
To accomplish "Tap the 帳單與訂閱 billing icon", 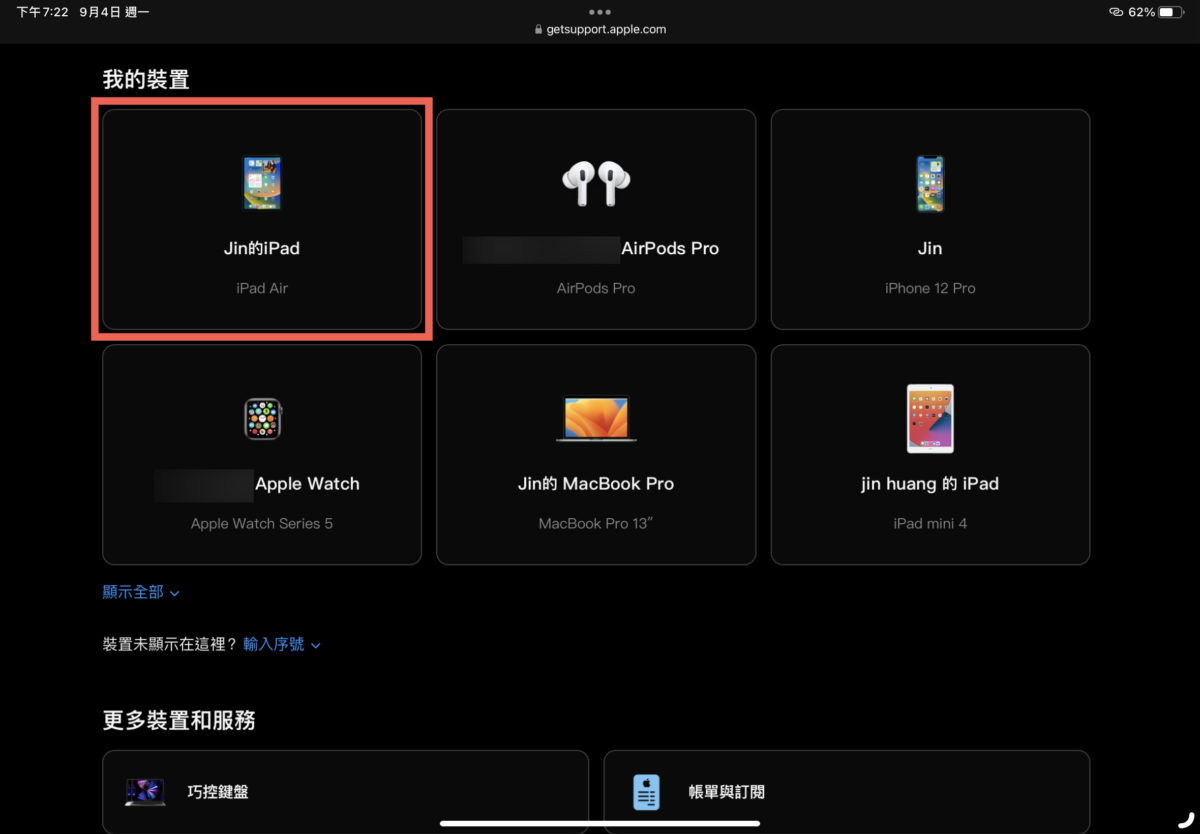I will [647, 792].
